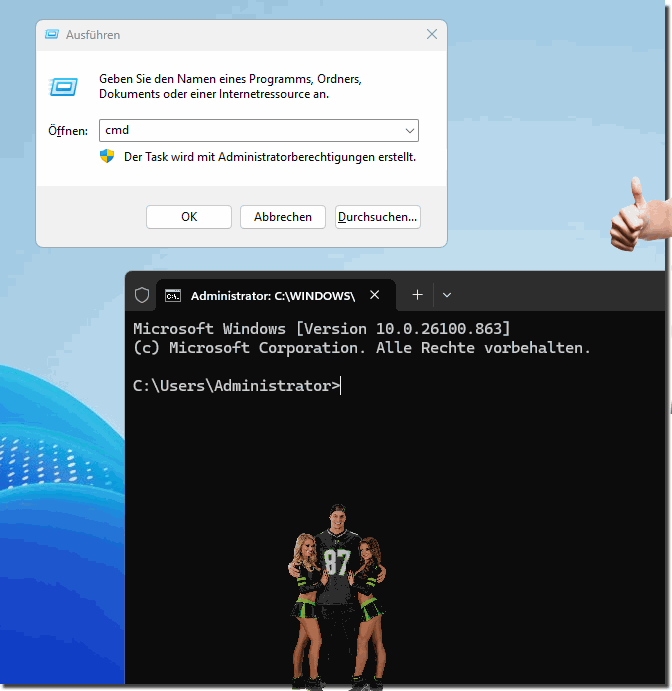This screenshot has width=672, height=691.
Task: Click the shield icon in the terminal title bar
Action: (x=142, y=295)
